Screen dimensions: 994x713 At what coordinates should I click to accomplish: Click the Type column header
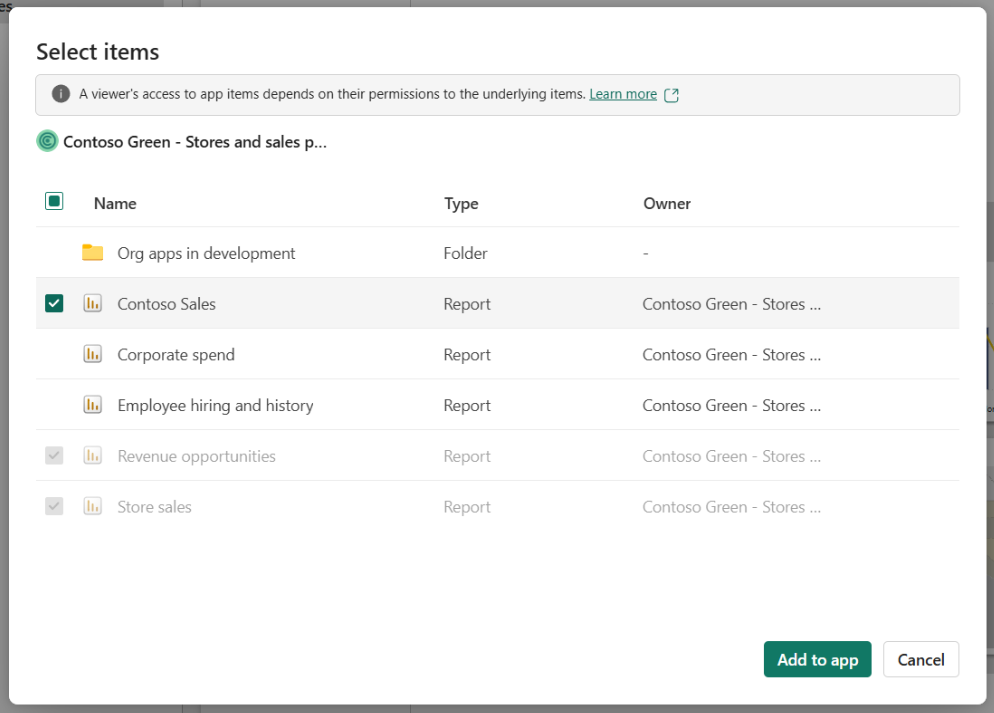coord(461,203)
